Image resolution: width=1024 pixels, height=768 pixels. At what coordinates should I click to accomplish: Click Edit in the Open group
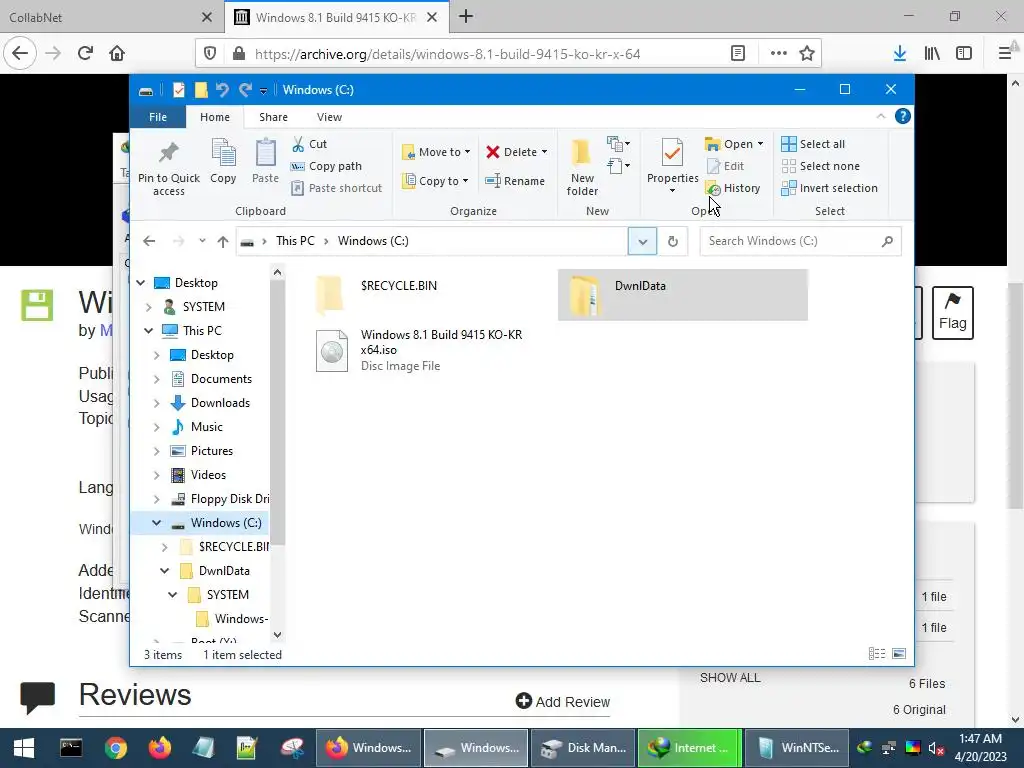click(x=725, y=166)
